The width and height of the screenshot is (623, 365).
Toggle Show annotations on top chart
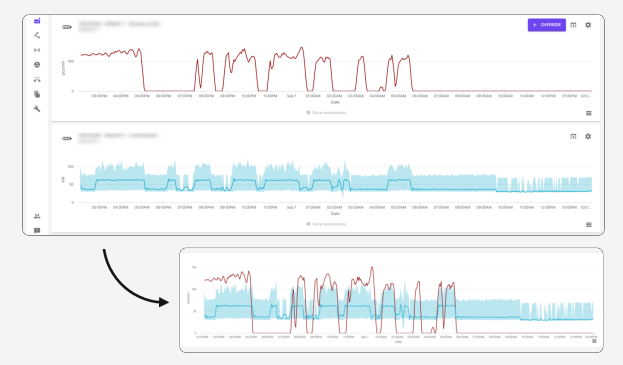point(326,113)
